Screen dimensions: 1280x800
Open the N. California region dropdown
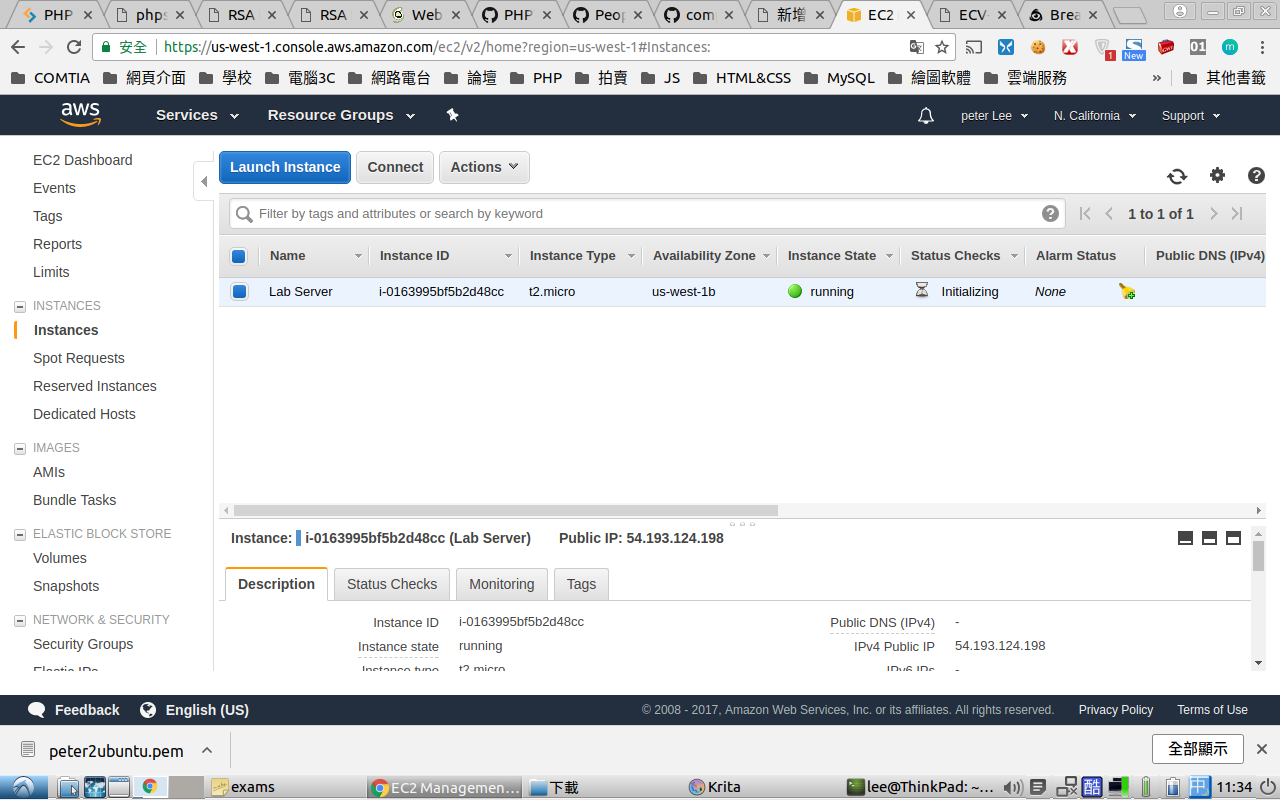[1094, 116]
